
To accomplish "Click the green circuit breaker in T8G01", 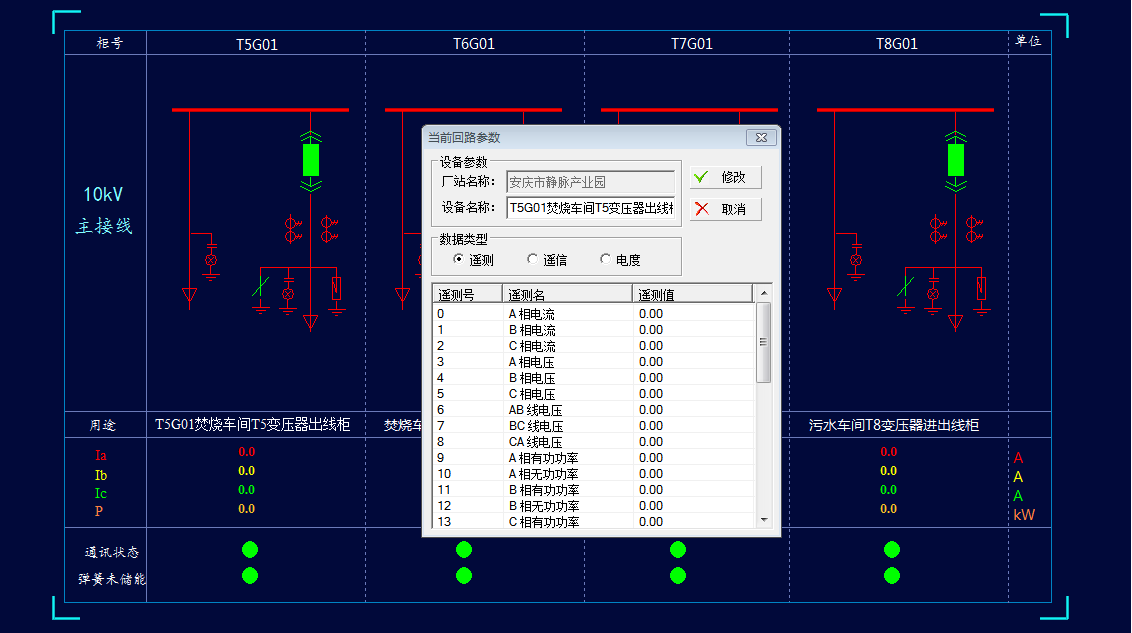I will coord(955,160).
